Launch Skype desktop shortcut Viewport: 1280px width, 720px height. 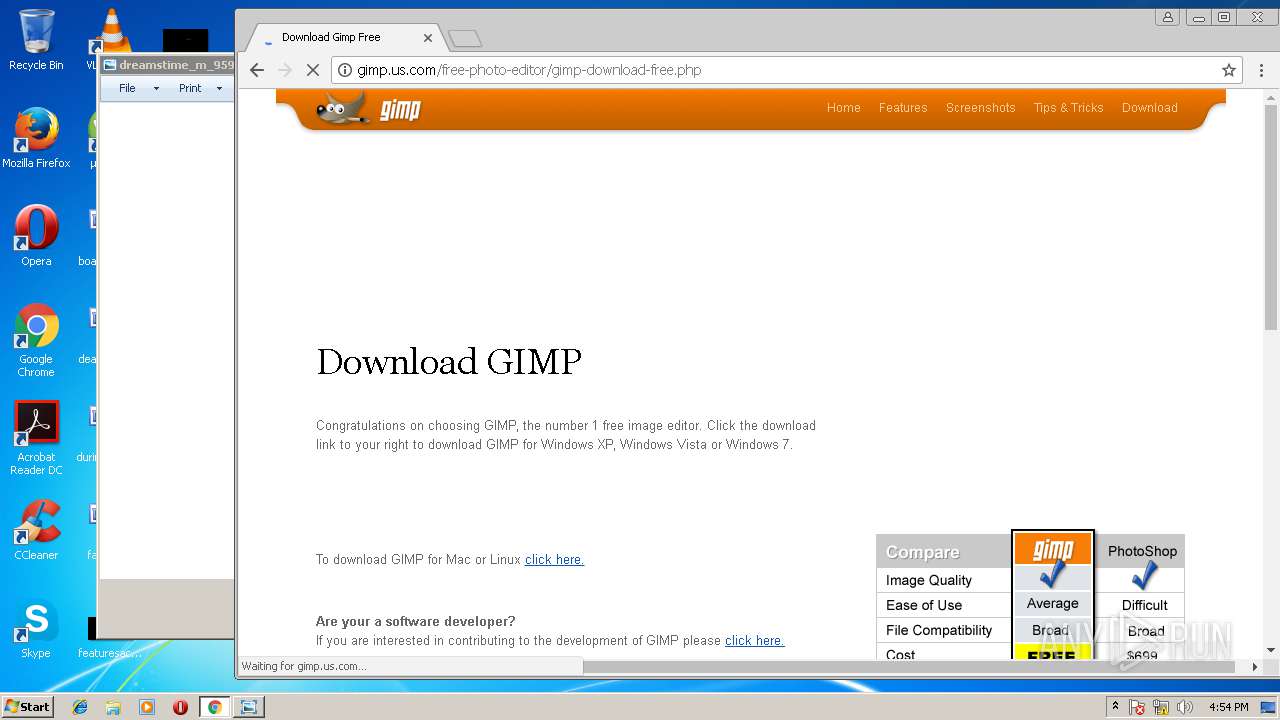point(36,628)
